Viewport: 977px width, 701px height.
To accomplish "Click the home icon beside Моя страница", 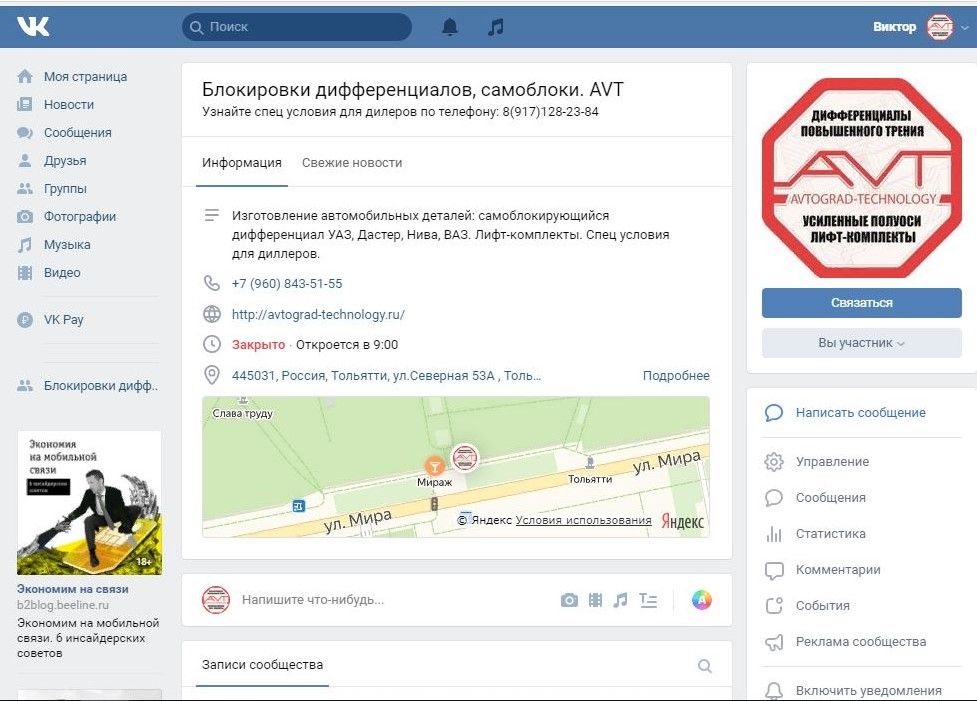I will pos(25,77).
